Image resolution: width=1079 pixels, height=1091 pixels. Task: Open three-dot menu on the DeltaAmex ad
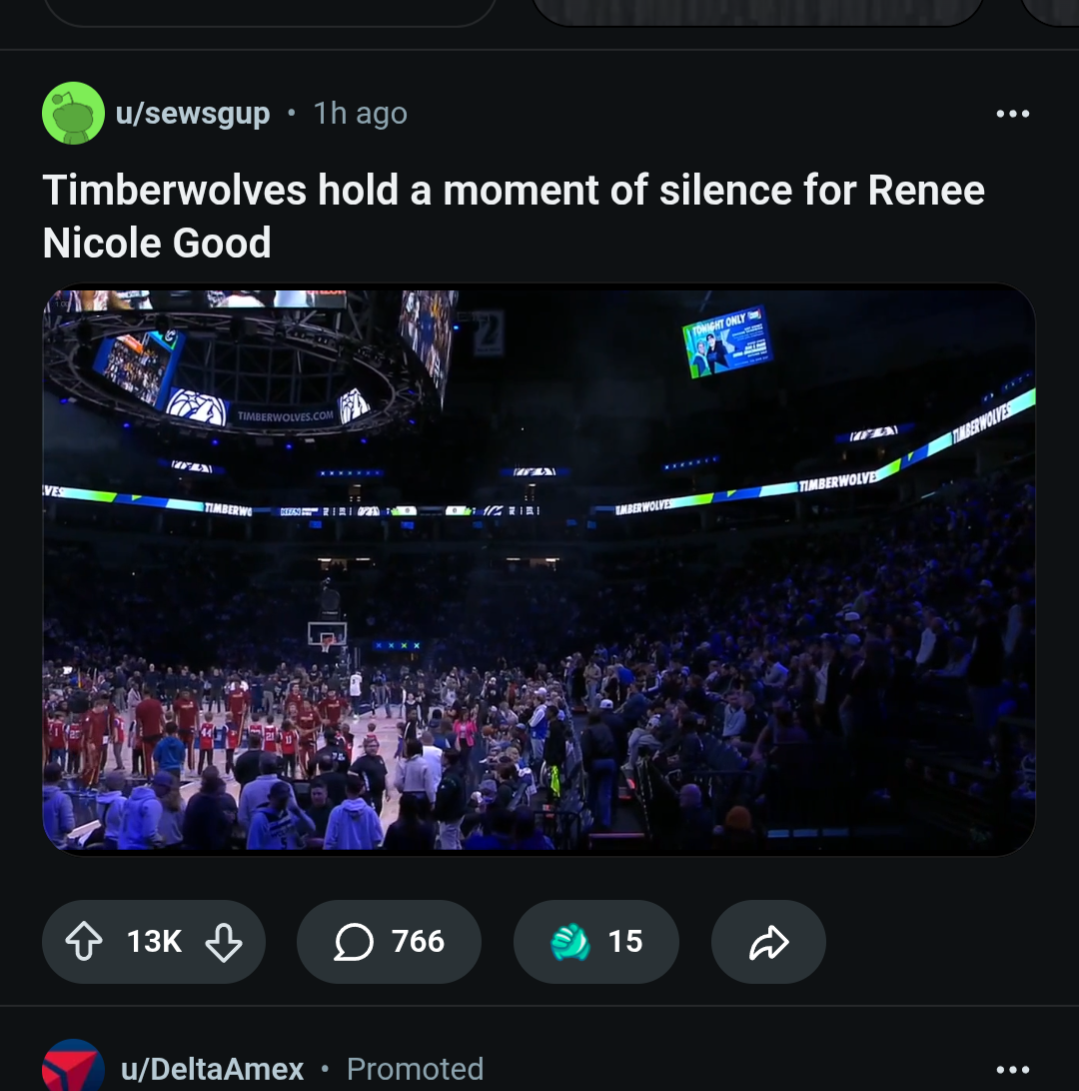click(1012, 1069)
